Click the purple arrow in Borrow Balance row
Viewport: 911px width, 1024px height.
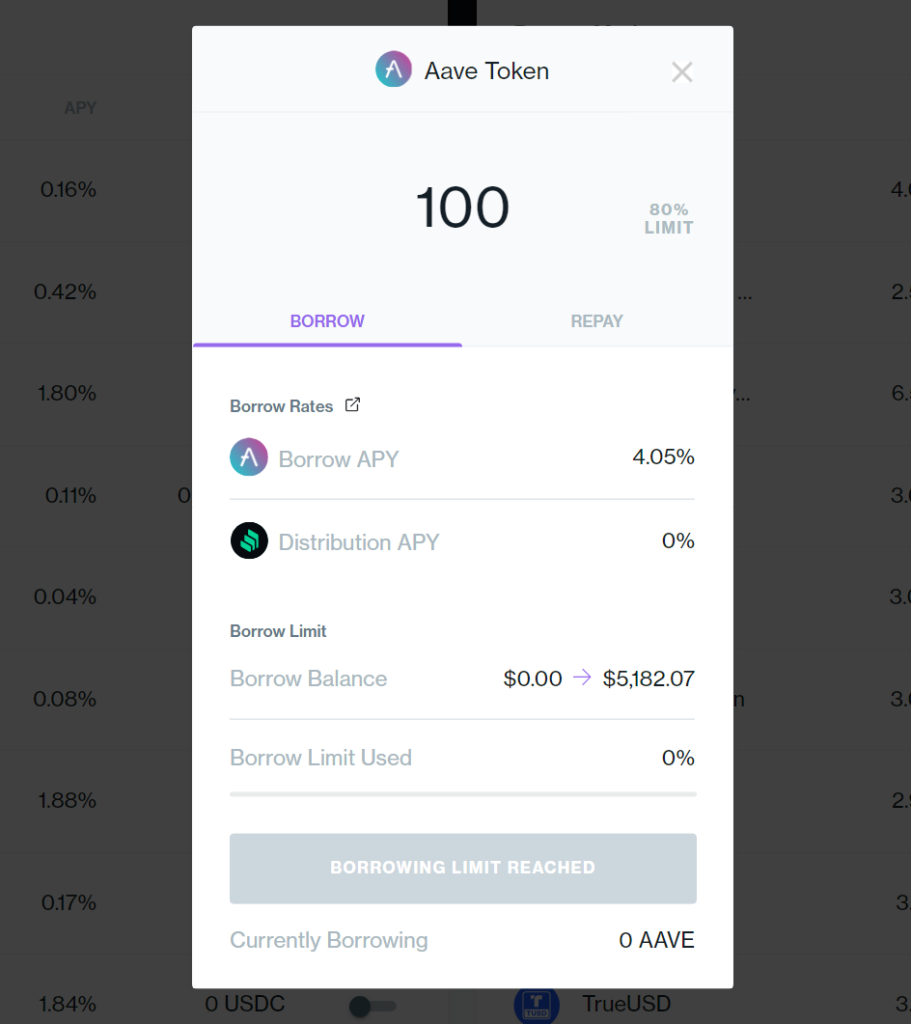pos(582,678)
